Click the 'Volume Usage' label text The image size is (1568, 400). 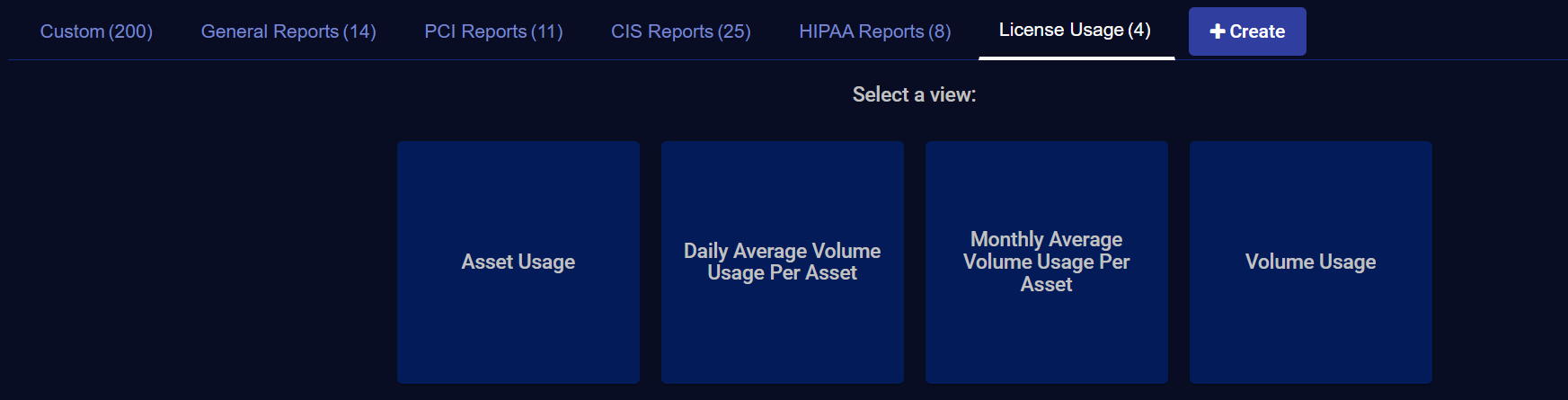pos(1310,262)
